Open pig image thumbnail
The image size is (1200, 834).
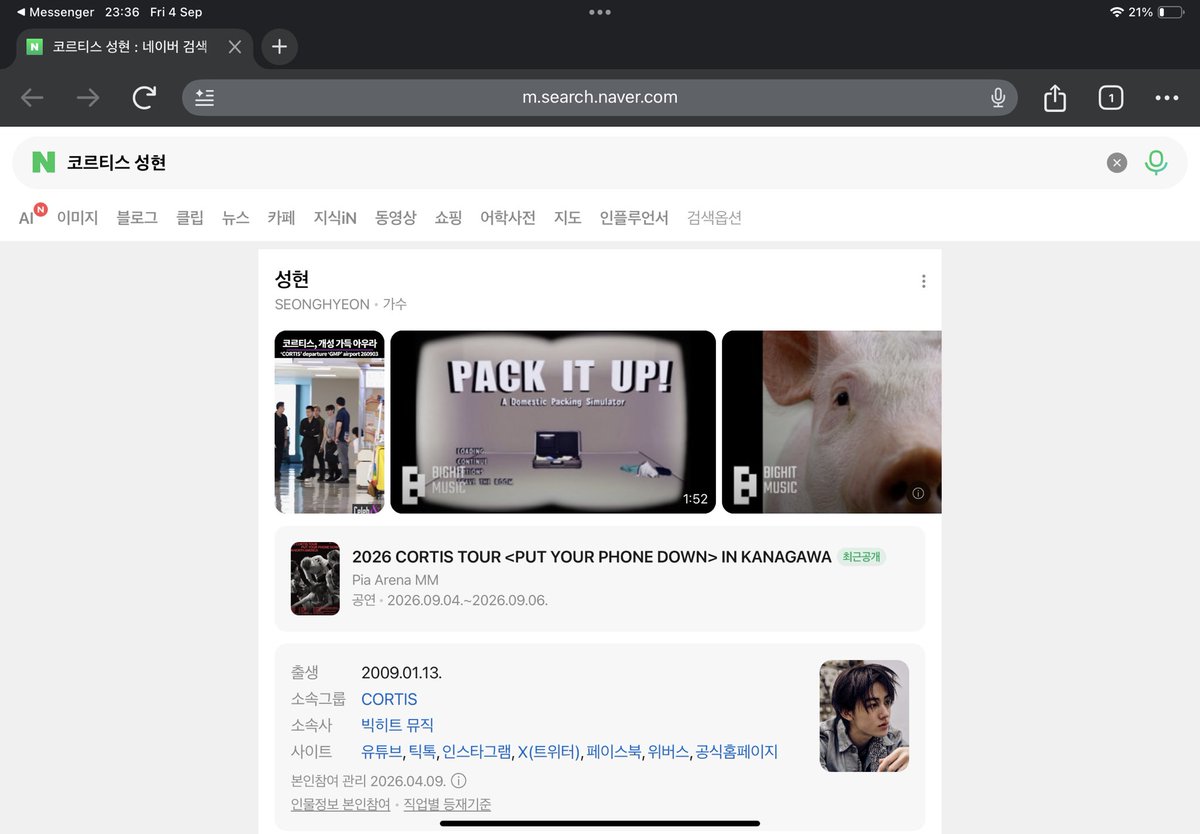click(832, 422)
